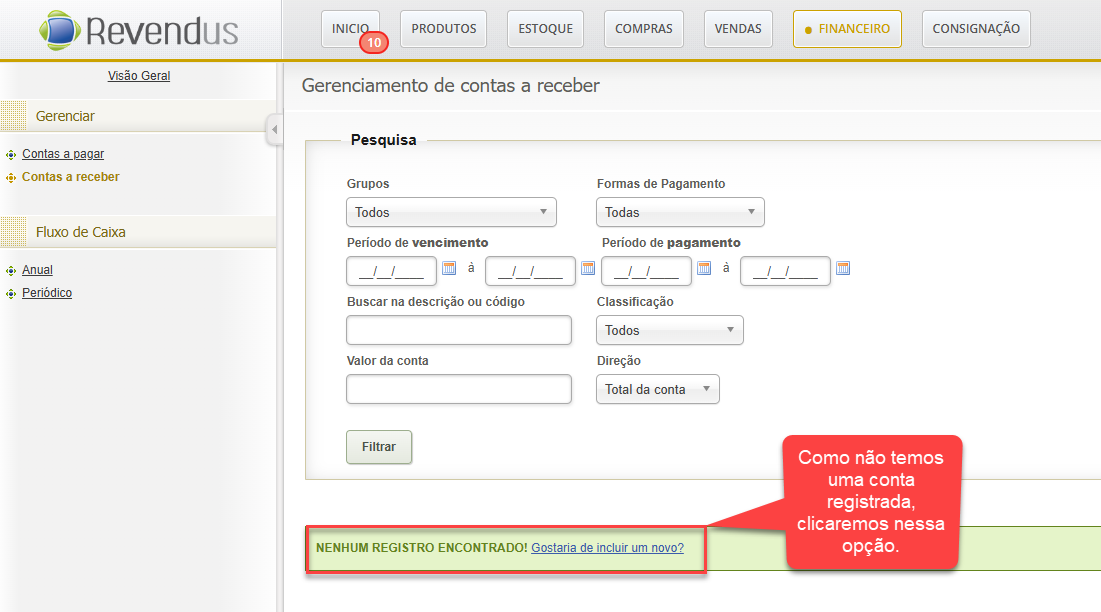
Task: Click the 'Gerenciamento de contas a receber' heading
Action: coord(451,86)
